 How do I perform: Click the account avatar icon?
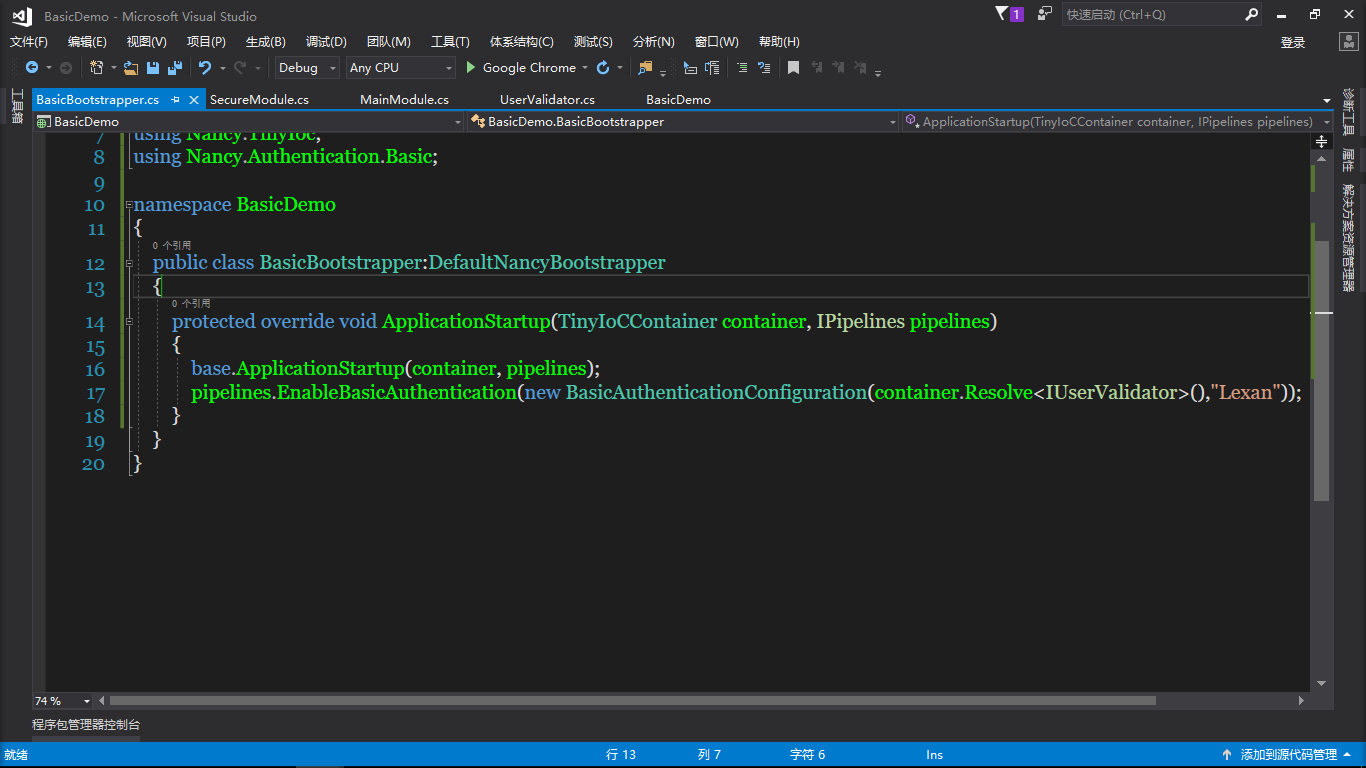click(x=1348, y=42)
